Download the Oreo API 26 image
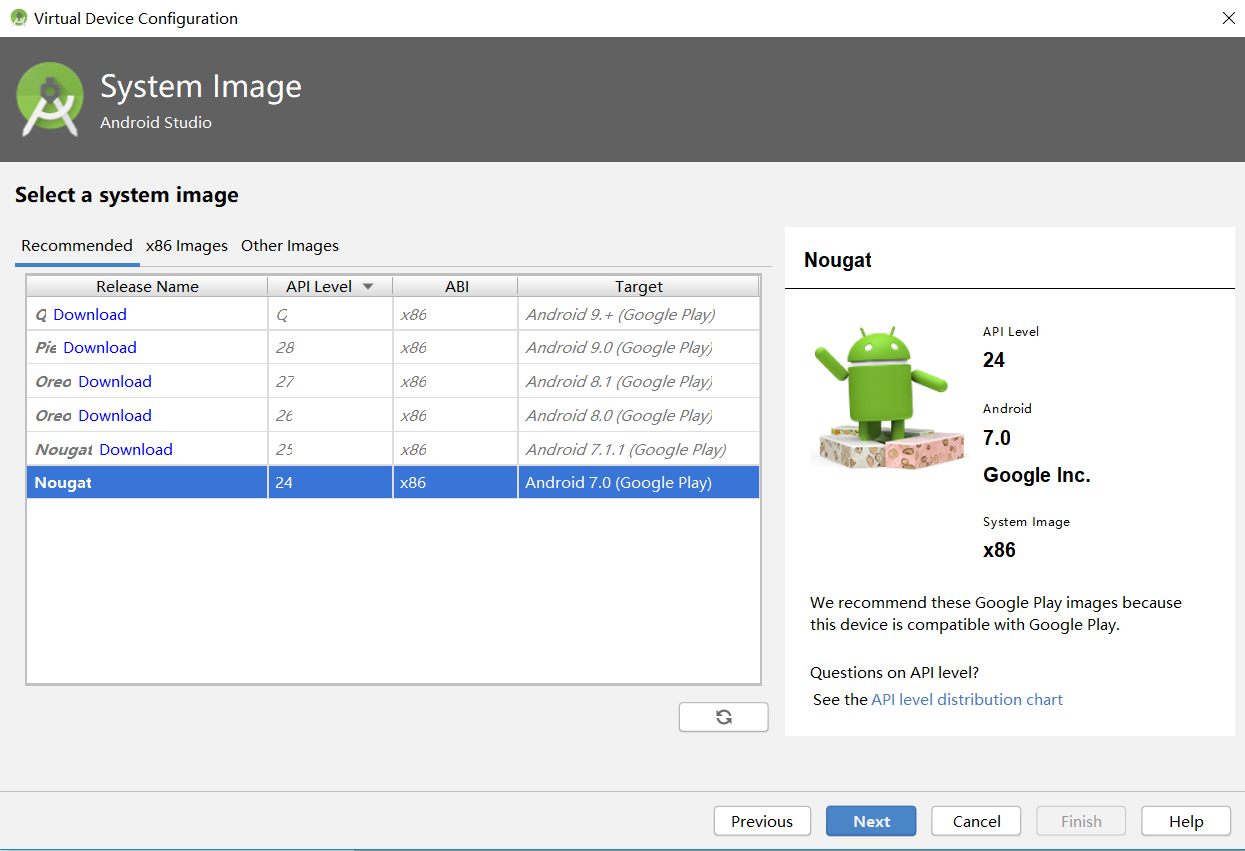 coord(115,416)
